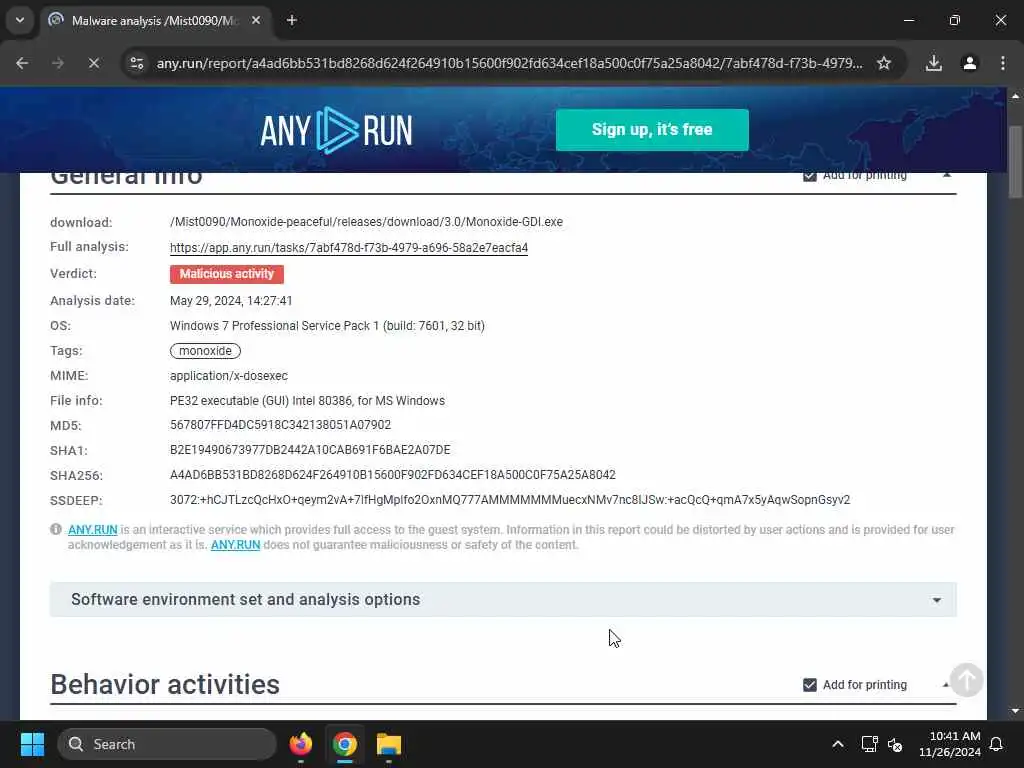Open clock and date panel

(x=950, y=744)
